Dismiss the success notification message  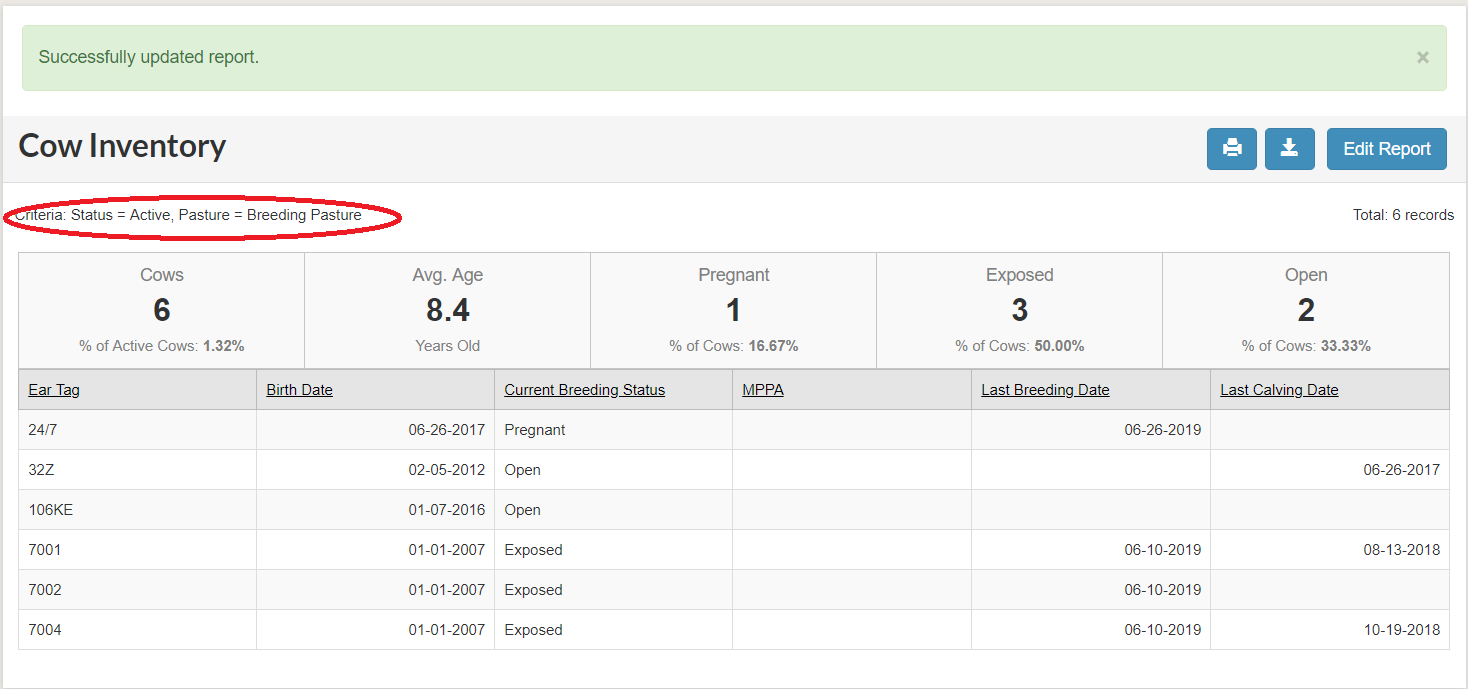[x=1422, y=57]
